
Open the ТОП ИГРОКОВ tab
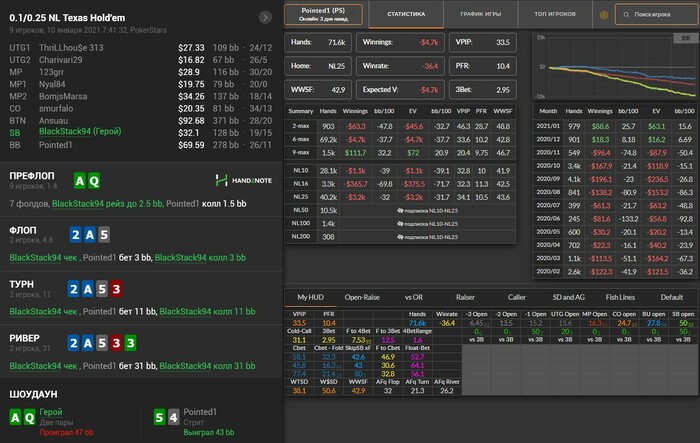pos(555,14)
